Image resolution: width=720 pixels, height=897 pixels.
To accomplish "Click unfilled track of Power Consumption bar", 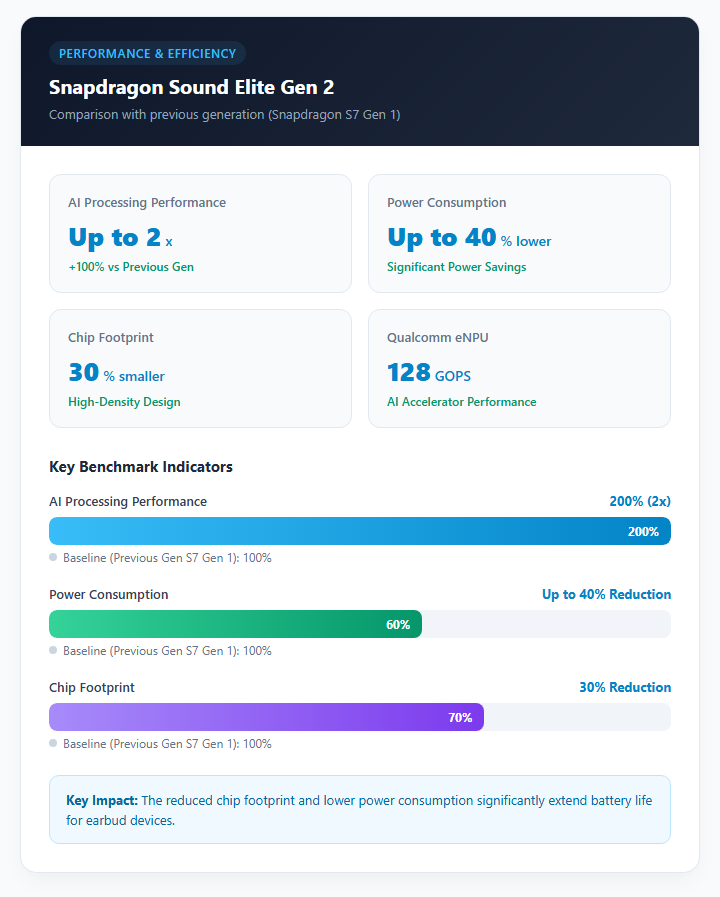I will (546, 624).
